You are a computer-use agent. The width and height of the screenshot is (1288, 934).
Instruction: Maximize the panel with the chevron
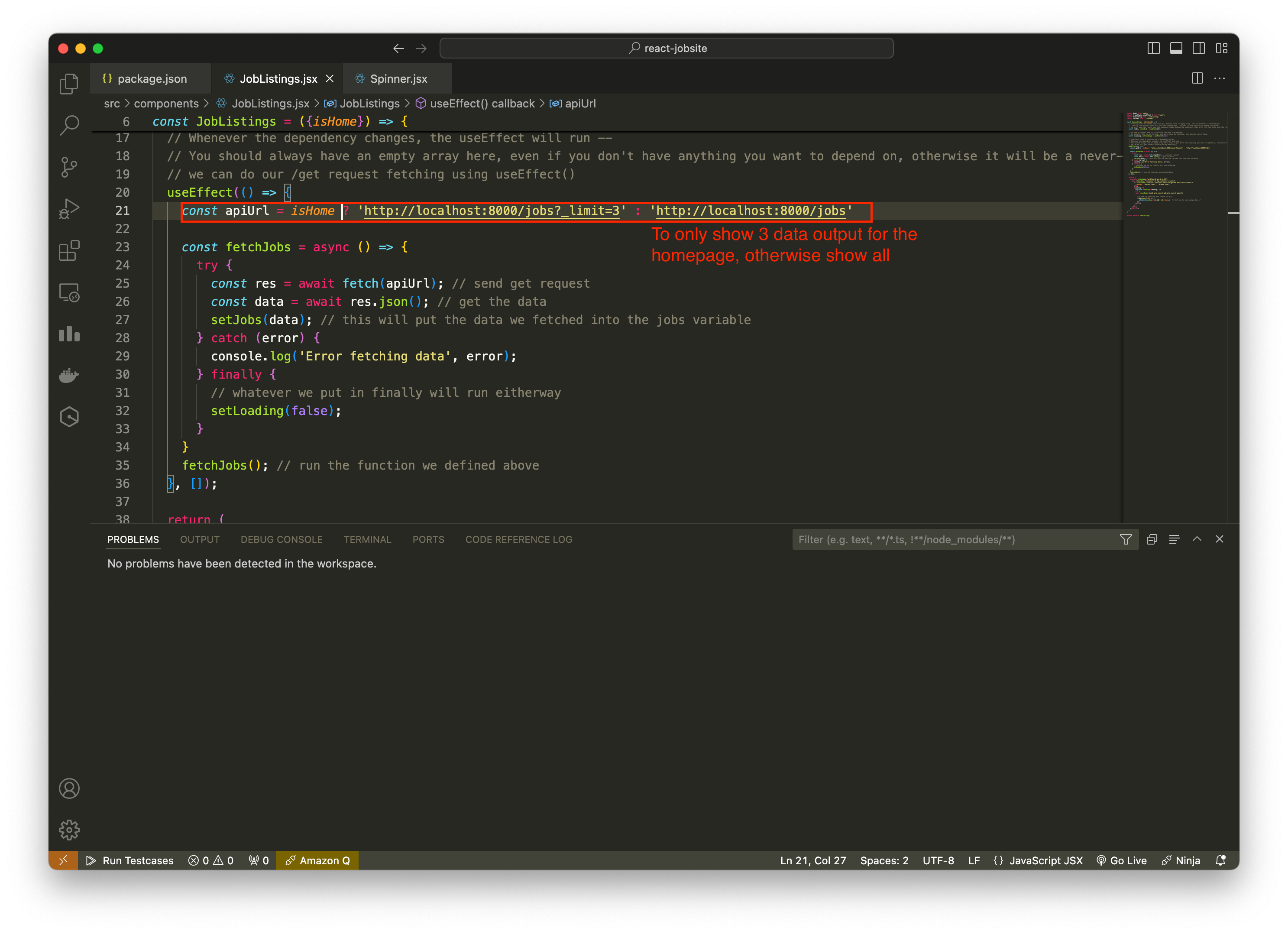click(1197, 539)
